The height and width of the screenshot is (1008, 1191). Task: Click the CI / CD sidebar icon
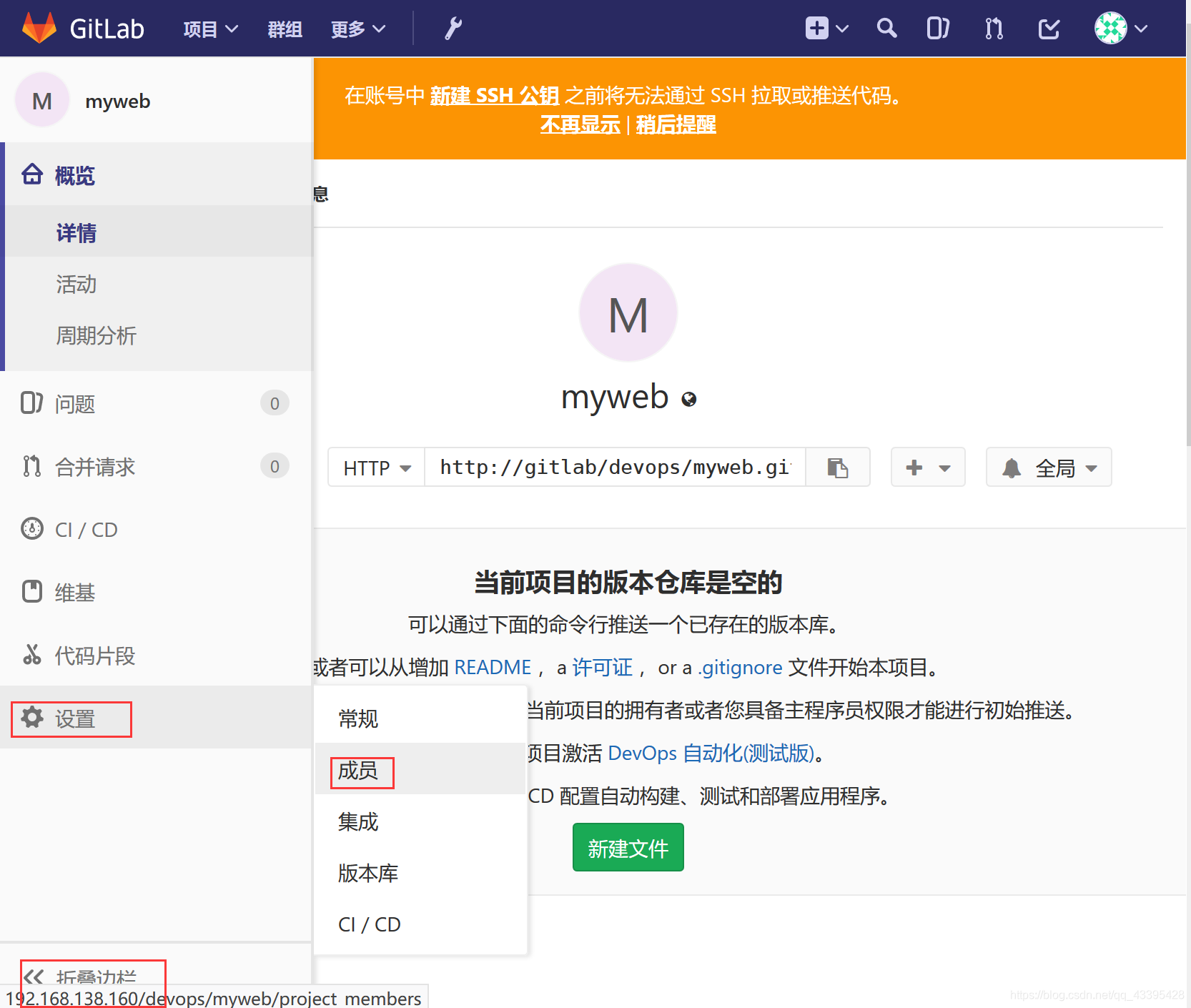pos(32,528)
